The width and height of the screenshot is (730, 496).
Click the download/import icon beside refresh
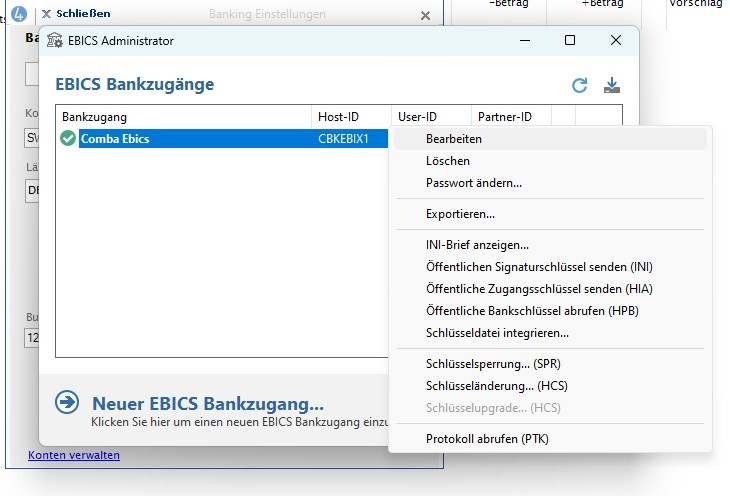(612, 85)
